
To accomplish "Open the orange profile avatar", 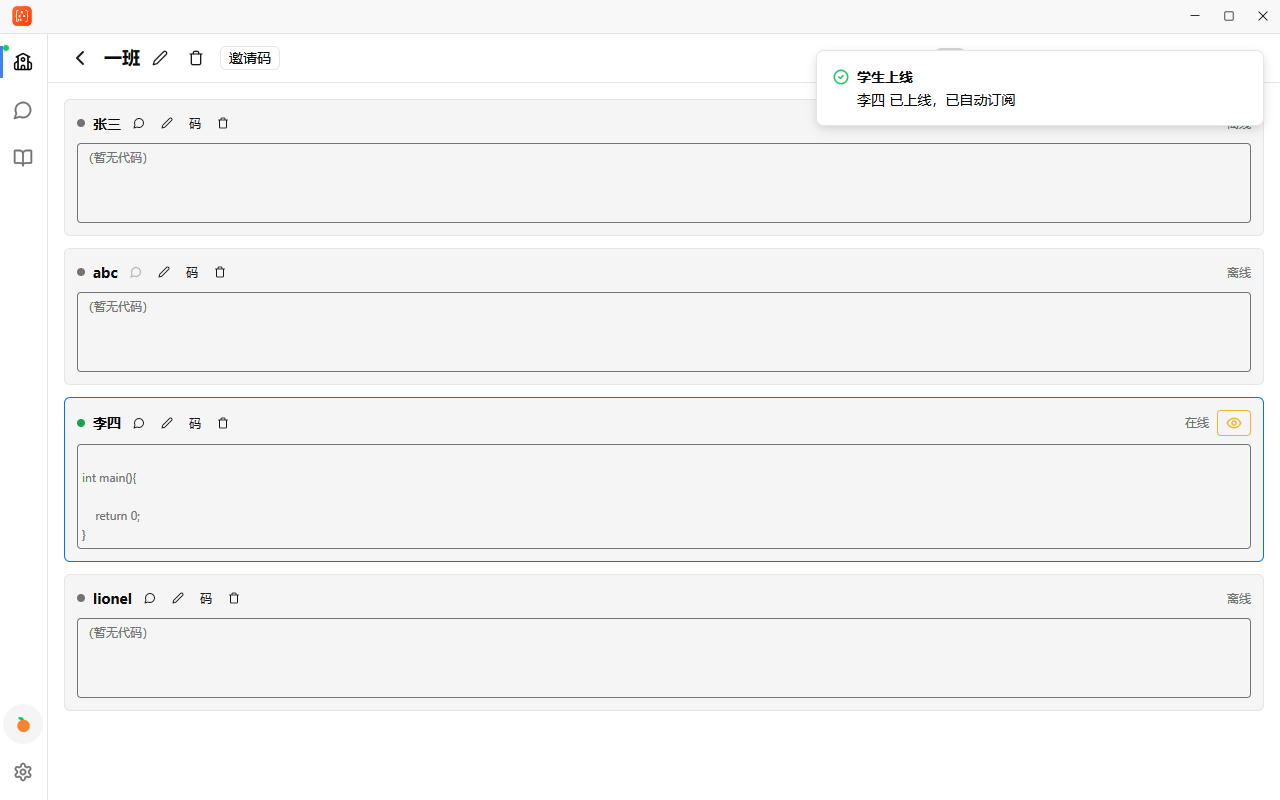I will tap(23, 724).
